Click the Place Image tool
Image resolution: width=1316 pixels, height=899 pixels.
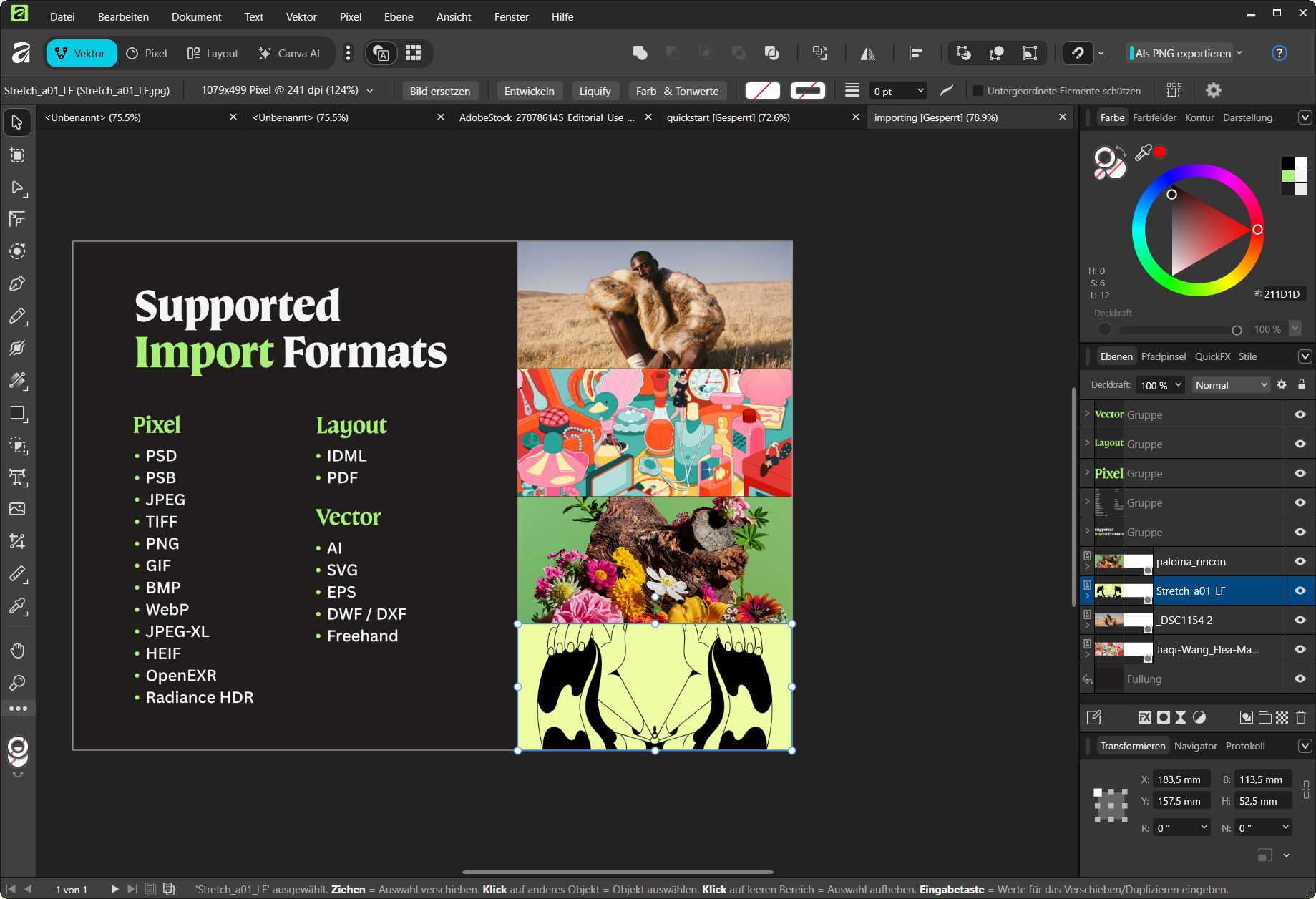(17, 509)
